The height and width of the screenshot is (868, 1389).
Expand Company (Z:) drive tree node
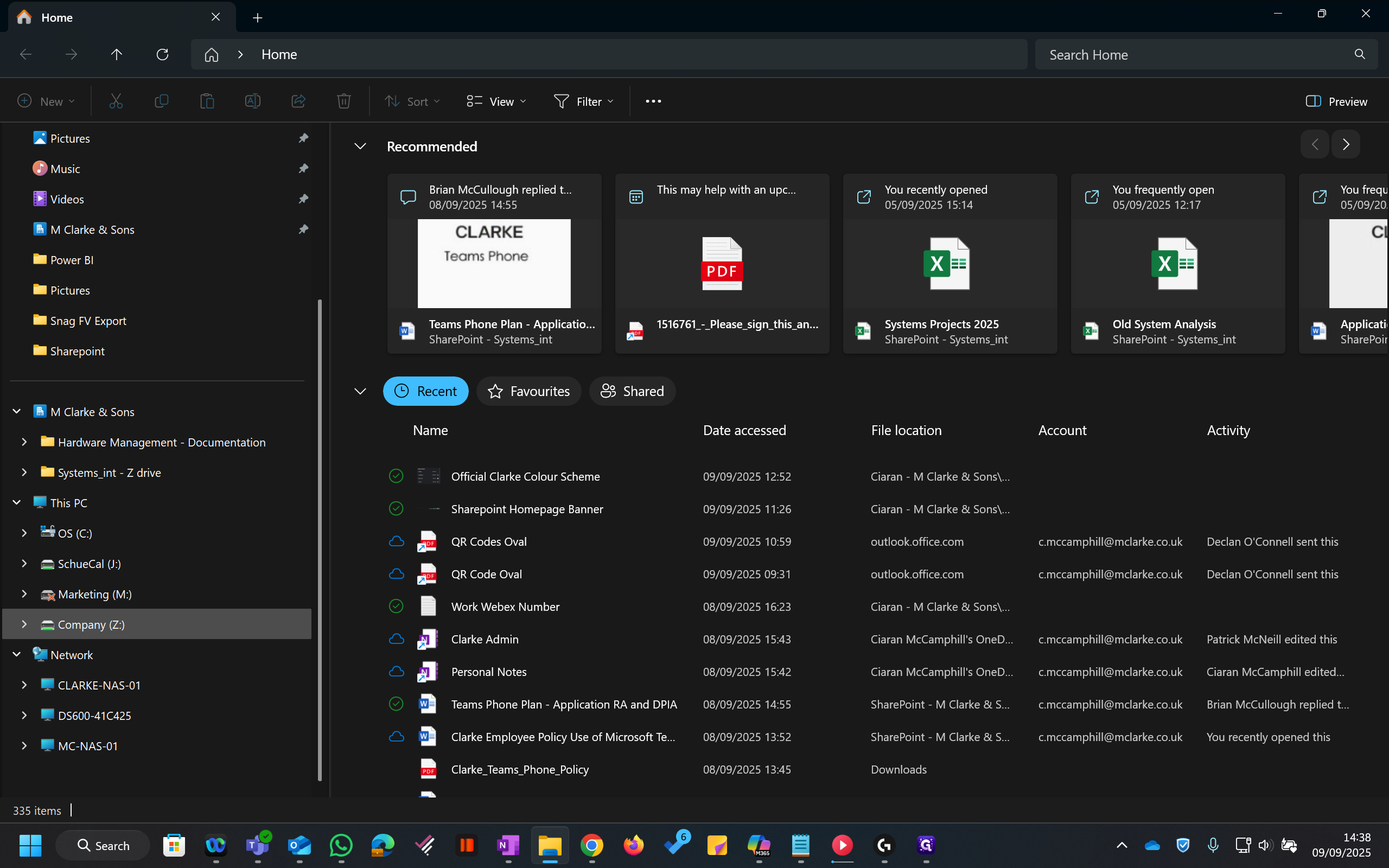[x=24, y=624]
